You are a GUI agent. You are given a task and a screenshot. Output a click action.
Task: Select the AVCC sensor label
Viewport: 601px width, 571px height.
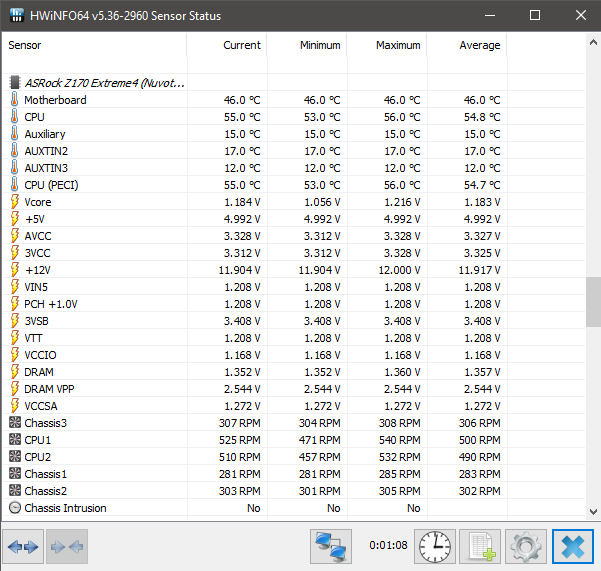(38, 236)
